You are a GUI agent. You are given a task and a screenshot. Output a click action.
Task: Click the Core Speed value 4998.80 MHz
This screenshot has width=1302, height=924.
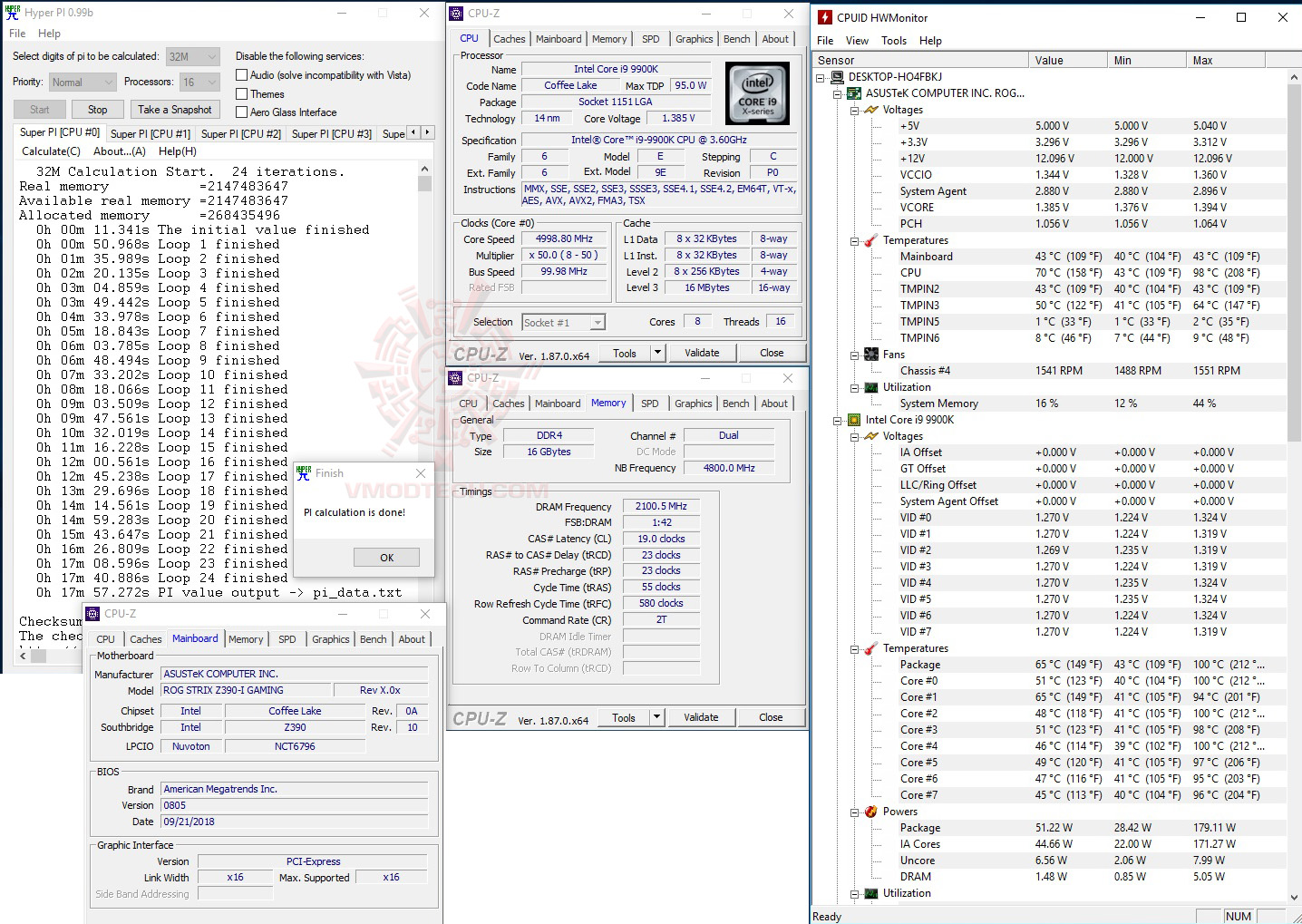[x=565, y=239]
